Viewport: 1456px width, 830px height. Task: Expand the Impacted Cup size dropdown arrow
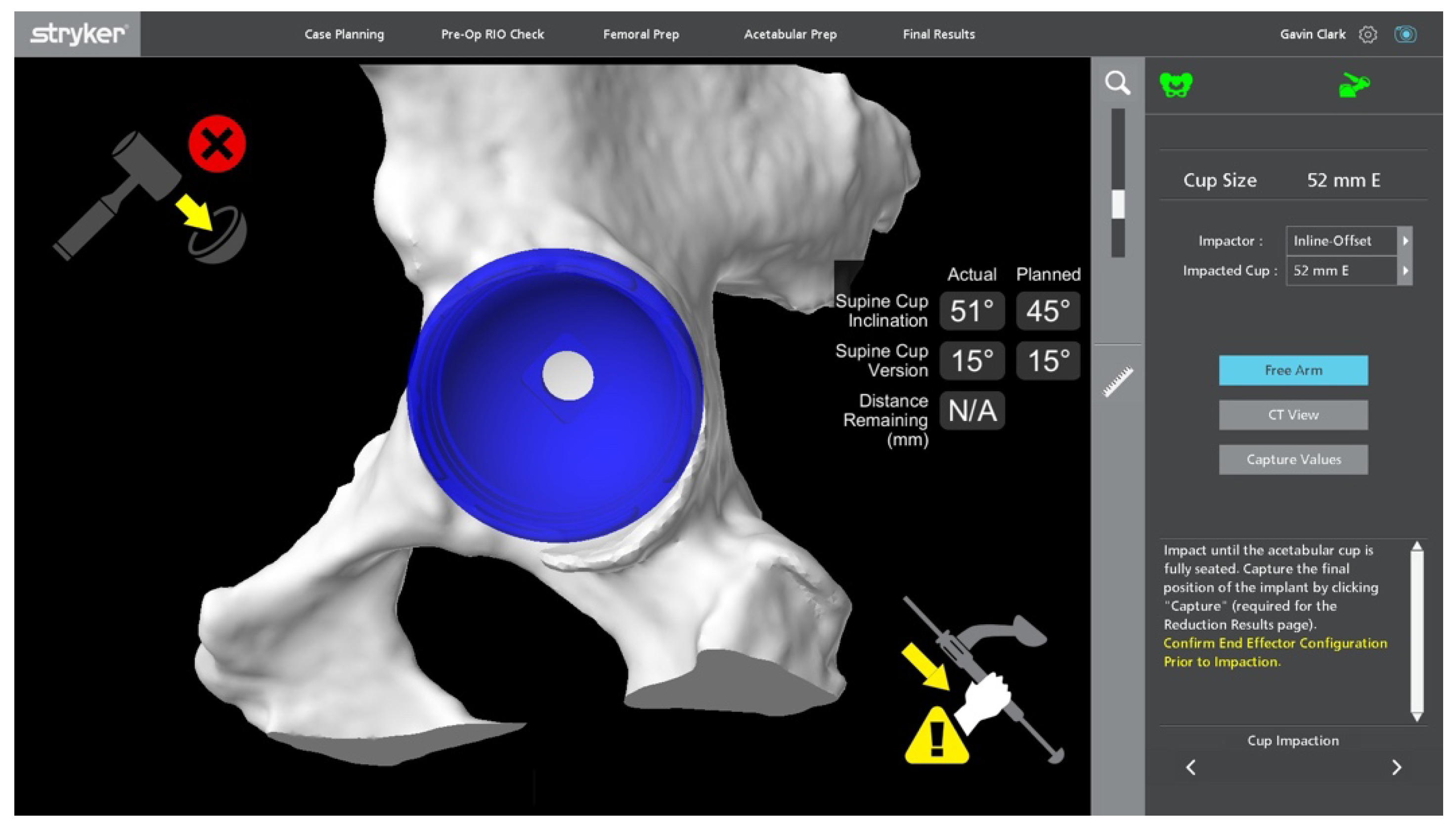click(1405, 271)
